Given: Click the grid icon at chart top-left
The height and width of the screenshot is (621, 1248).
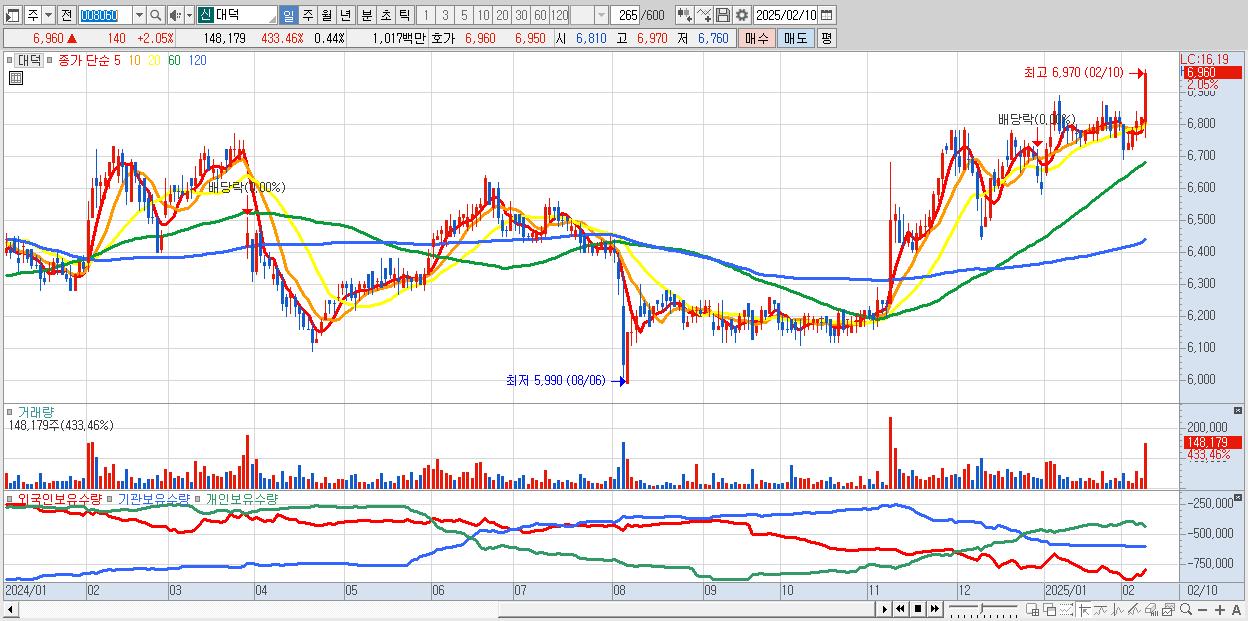Looking at the screenshot, I should pyautogui.click(x=17, y=76).
